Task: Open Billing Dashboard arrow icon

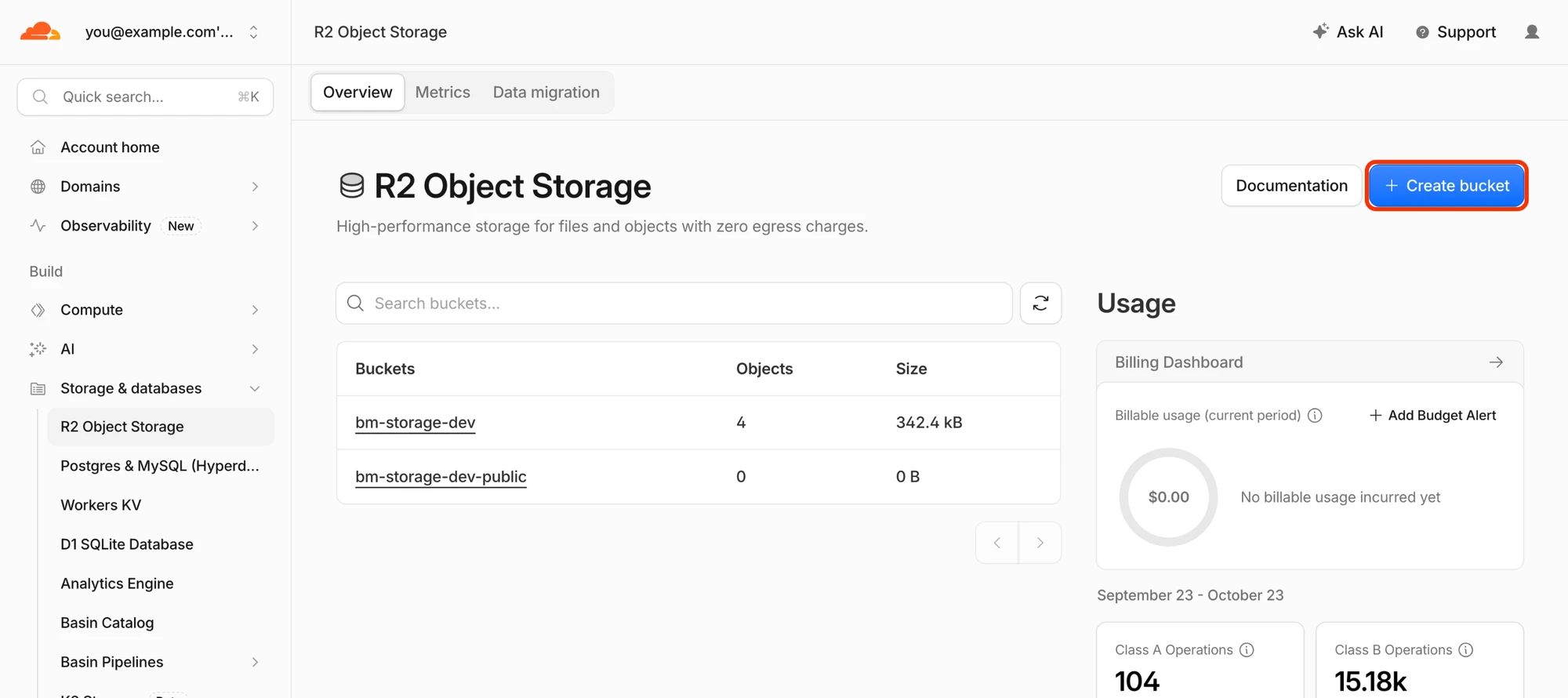Action: tap(1496, 362)
